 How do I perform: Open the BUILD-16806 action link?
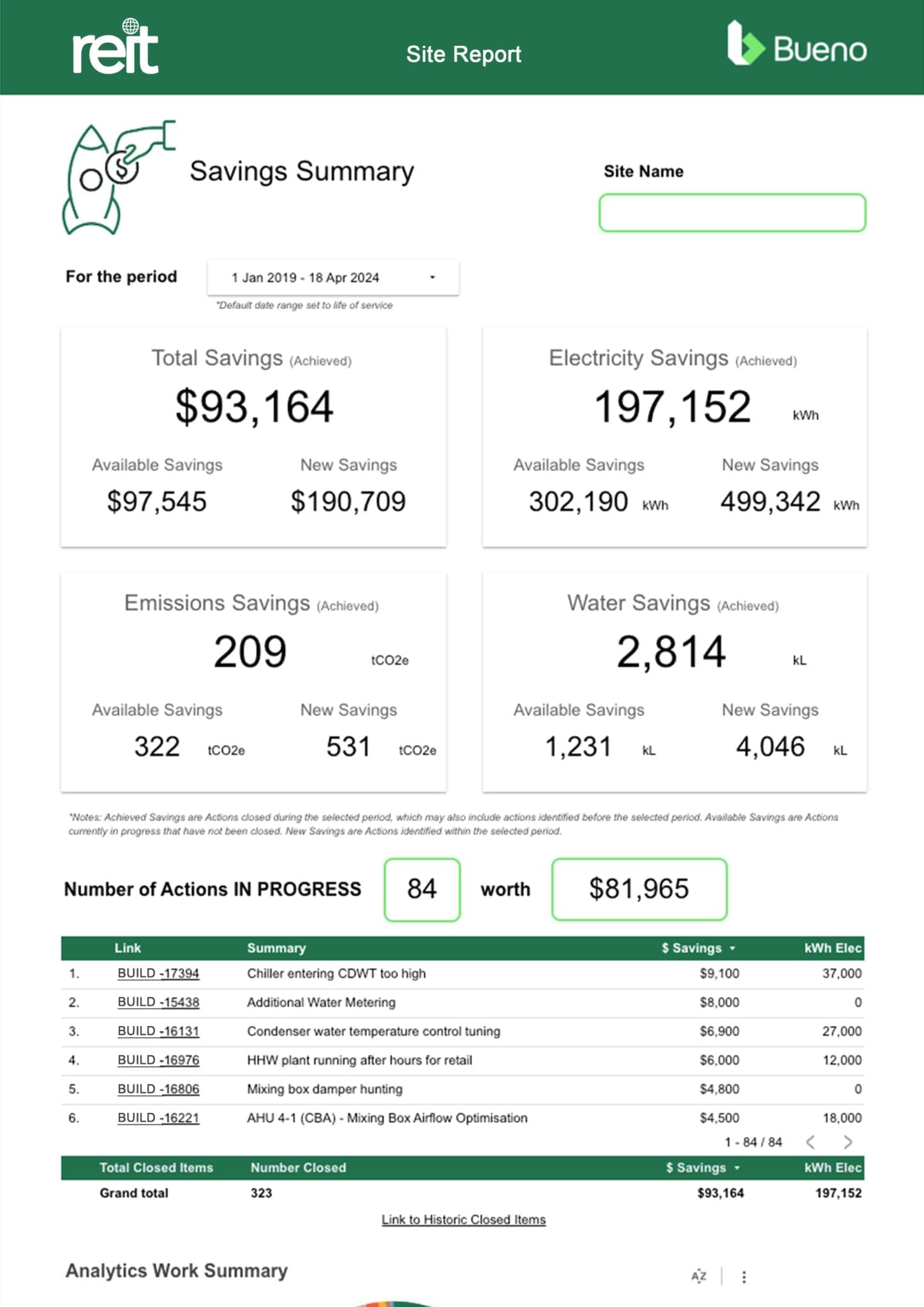click(x=158, y=1089)
